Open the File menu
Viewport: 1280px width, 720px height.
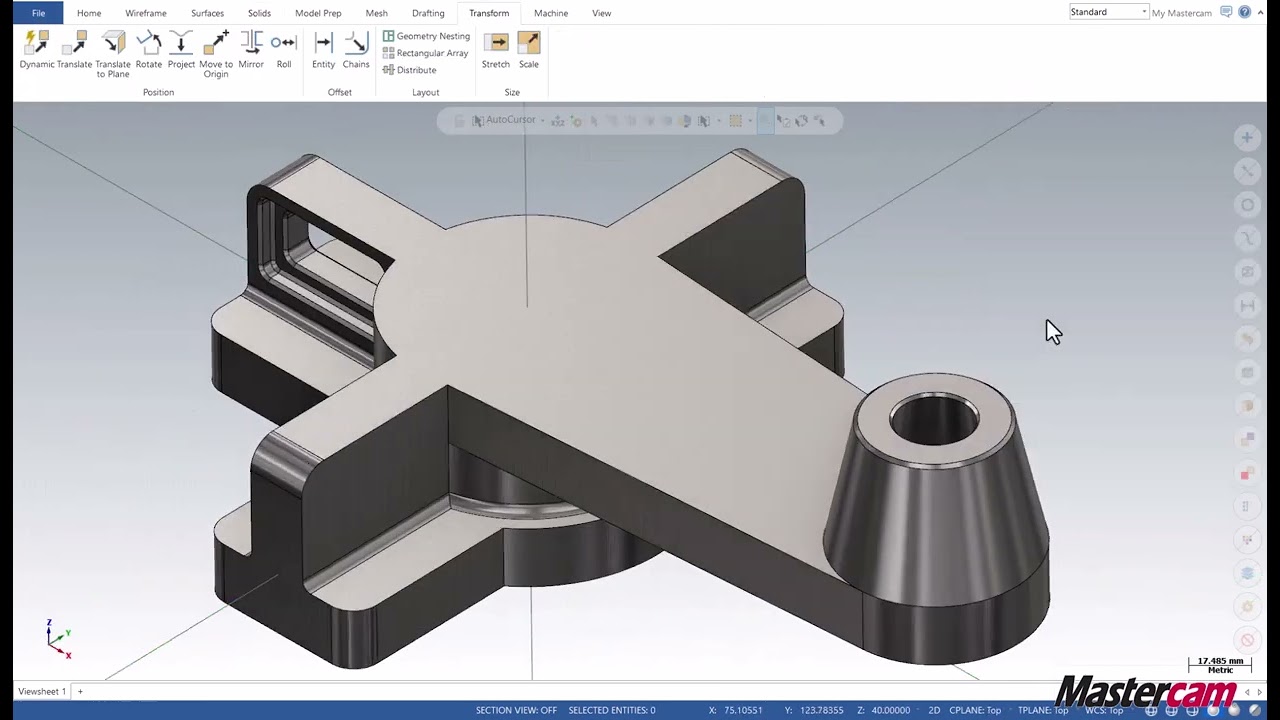pos(38,13)
